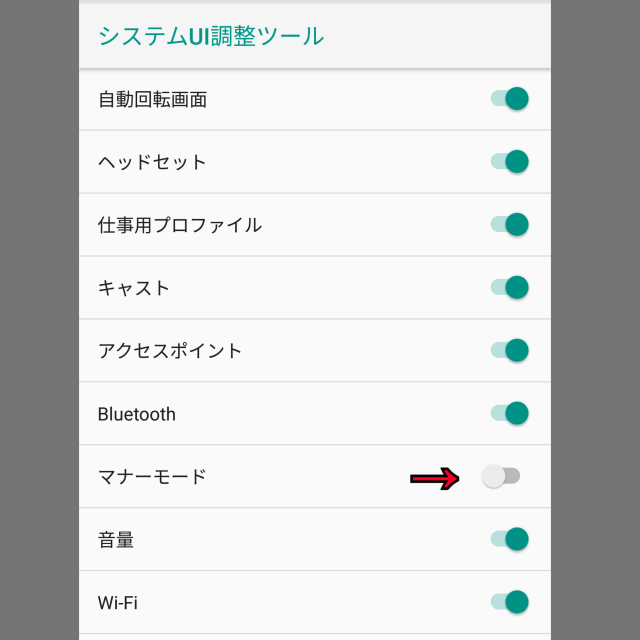Turn off the 自動回転画面 switch

pyautogui.click(x=509, y=99)
